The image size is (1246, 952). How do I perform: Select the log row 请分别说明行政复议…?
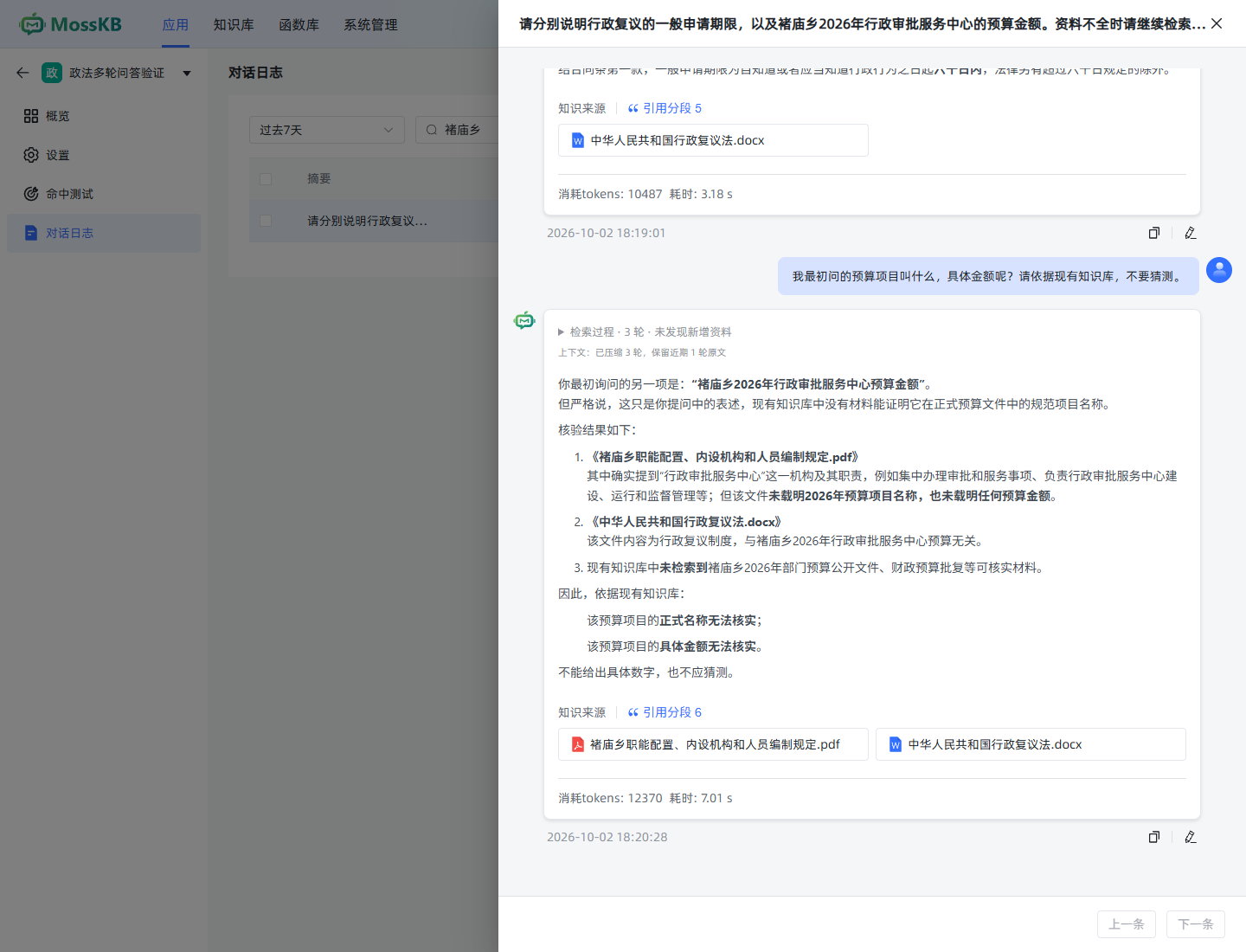click(374, 221)
